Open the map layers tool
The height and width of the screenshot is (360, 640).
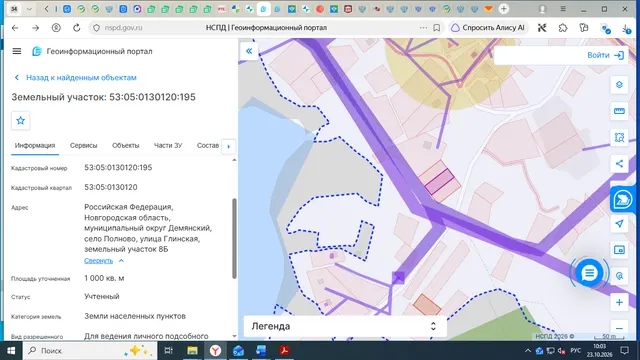619,84
